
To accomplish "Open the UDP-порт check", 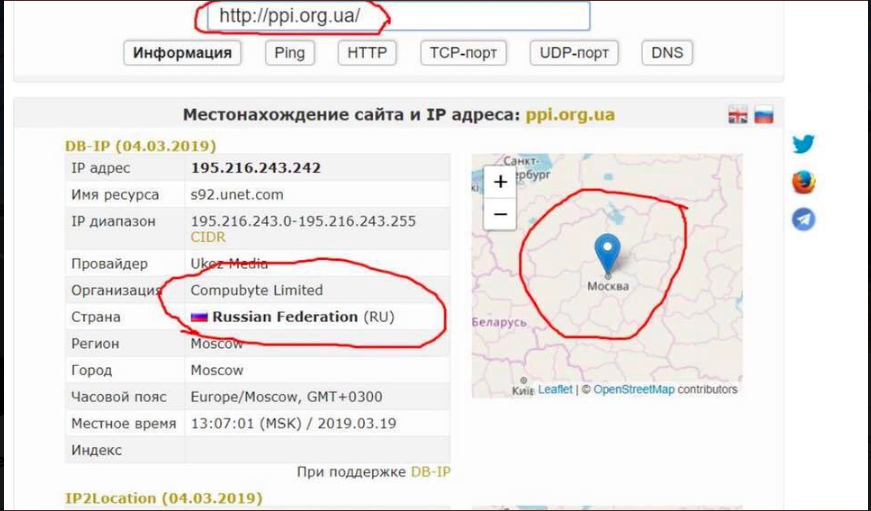I will point(574,53).
